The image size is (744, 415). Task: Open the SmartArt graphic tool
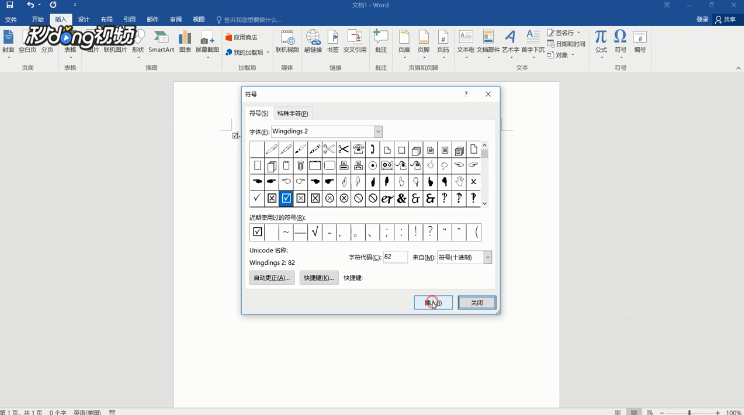[x=161, y=42]
